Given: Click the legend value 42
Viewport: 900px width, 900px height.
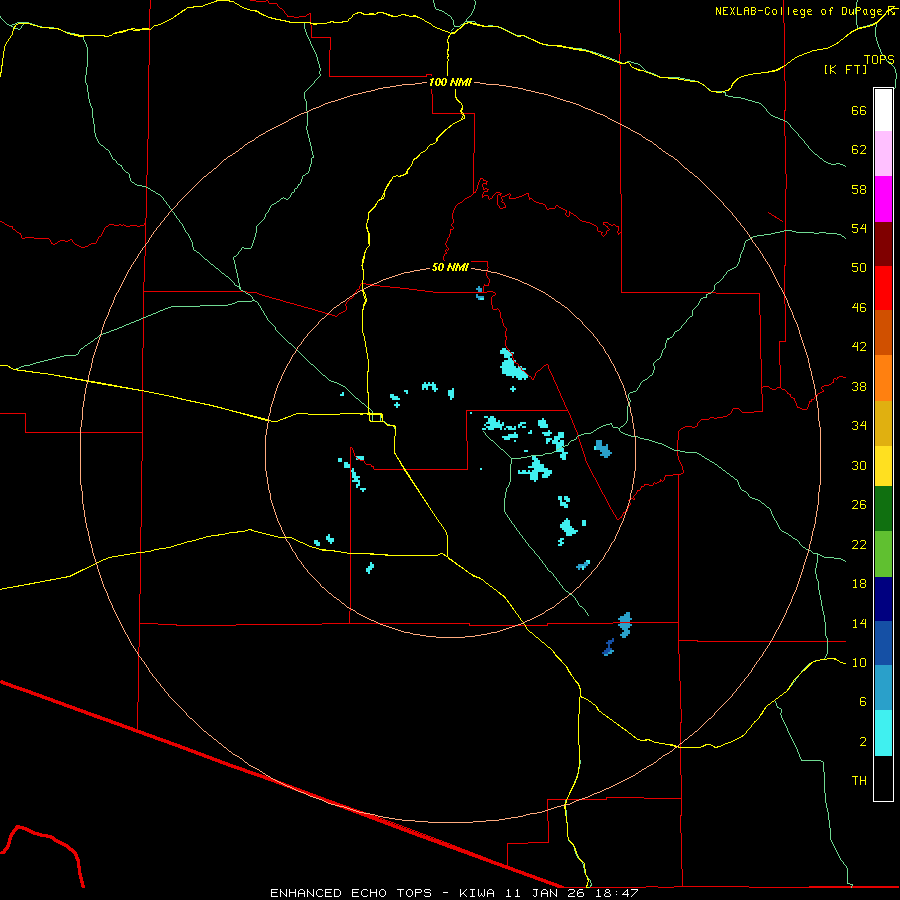Looking at the screenshot, I should [x=859, y=347].
